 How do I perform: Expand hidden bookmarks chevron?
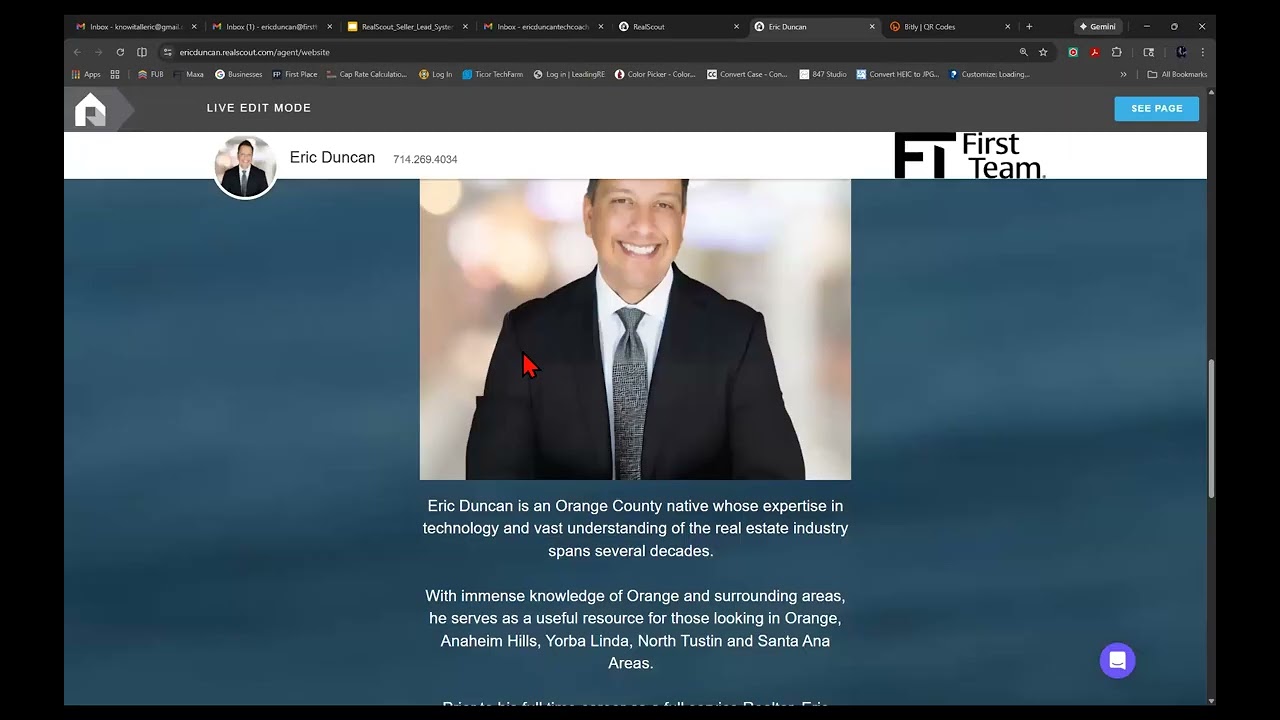click(x=1123, y=74)
